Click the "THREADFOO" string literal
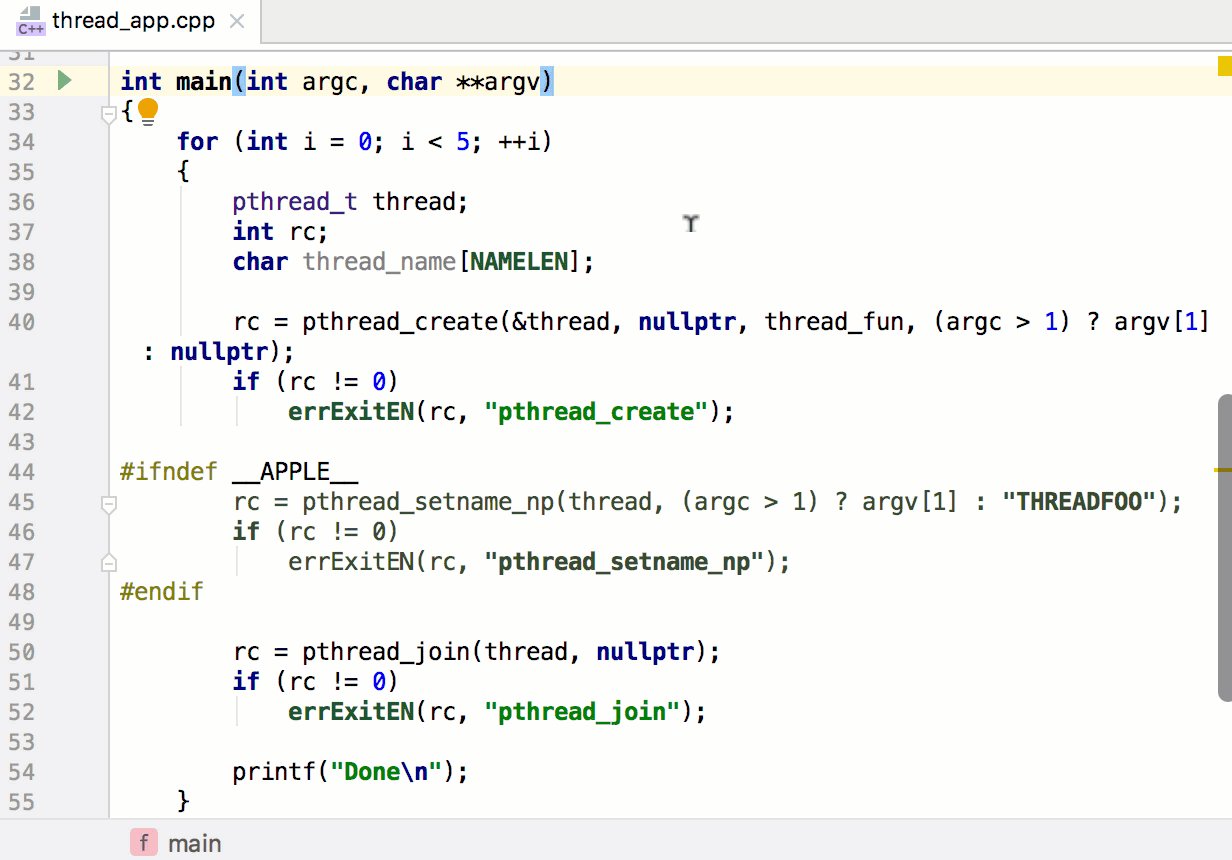Image resolution: width=1232 pixels, height=860 pixels. tap(1086, 502)
